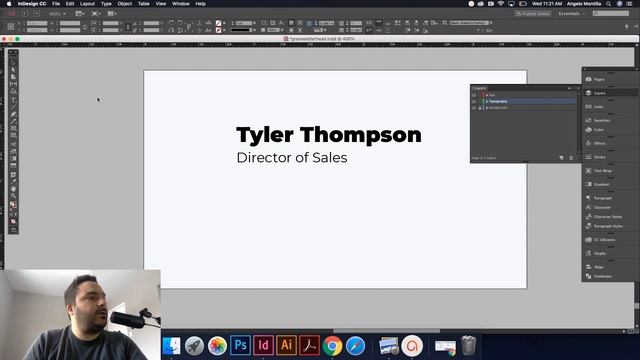Open Finder from the Dock
Screen dimensions: 640x360
click(x=171, y=346)
